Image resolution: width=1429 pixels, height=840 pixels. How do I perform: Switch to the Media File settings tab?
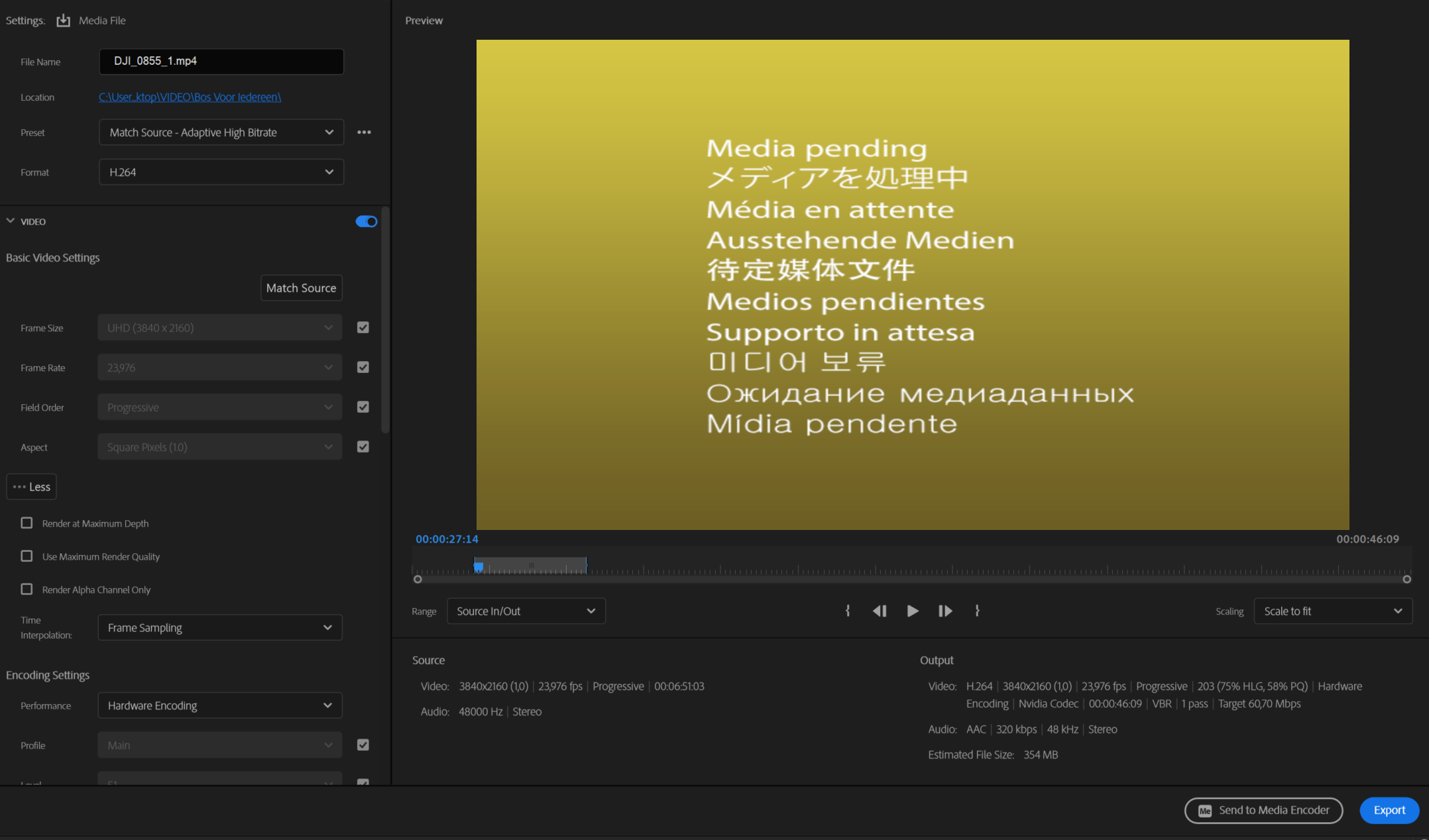click(102, 20)
